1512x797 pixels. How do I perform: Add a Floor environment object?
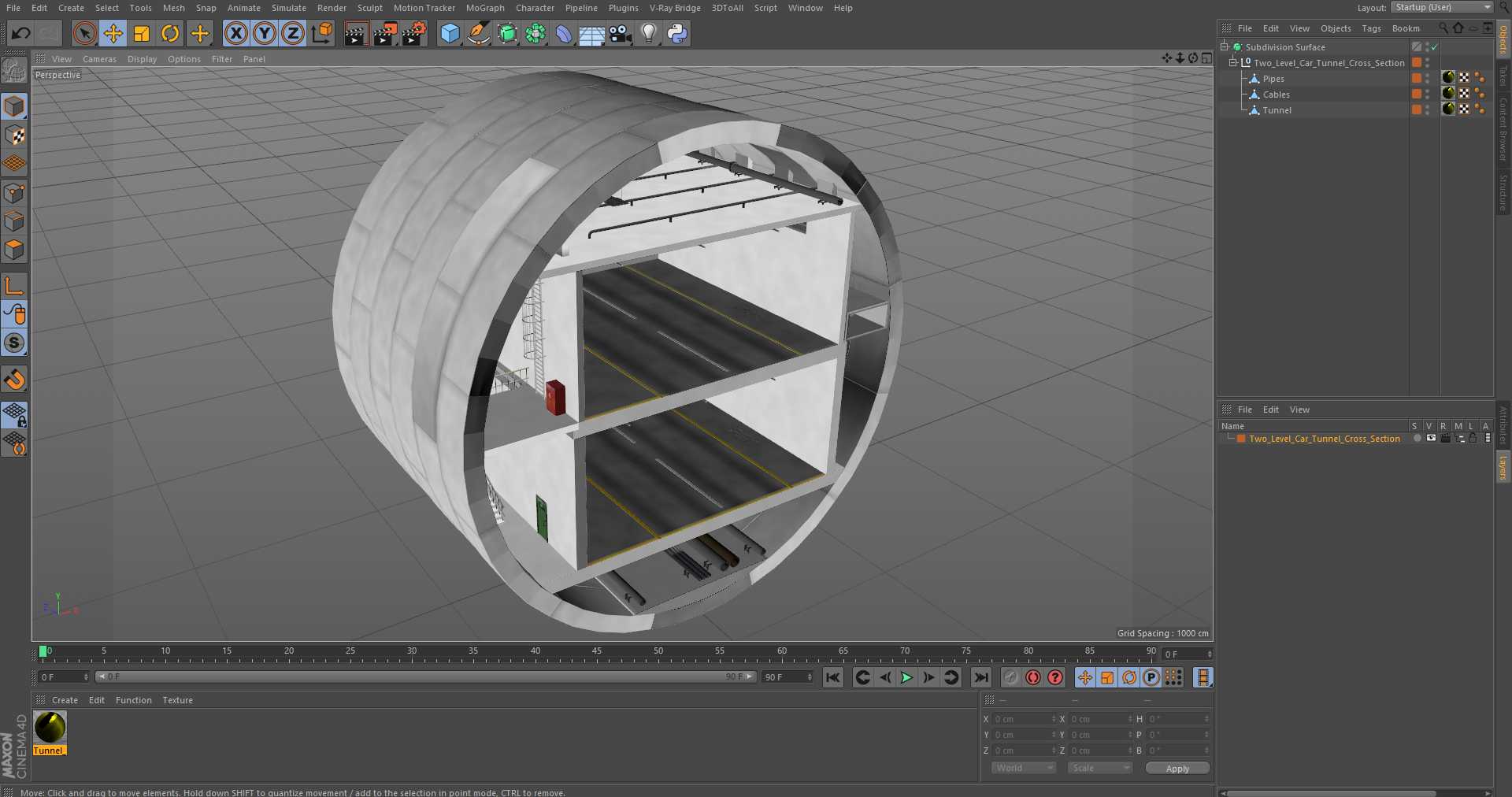[x=592, y=33]
